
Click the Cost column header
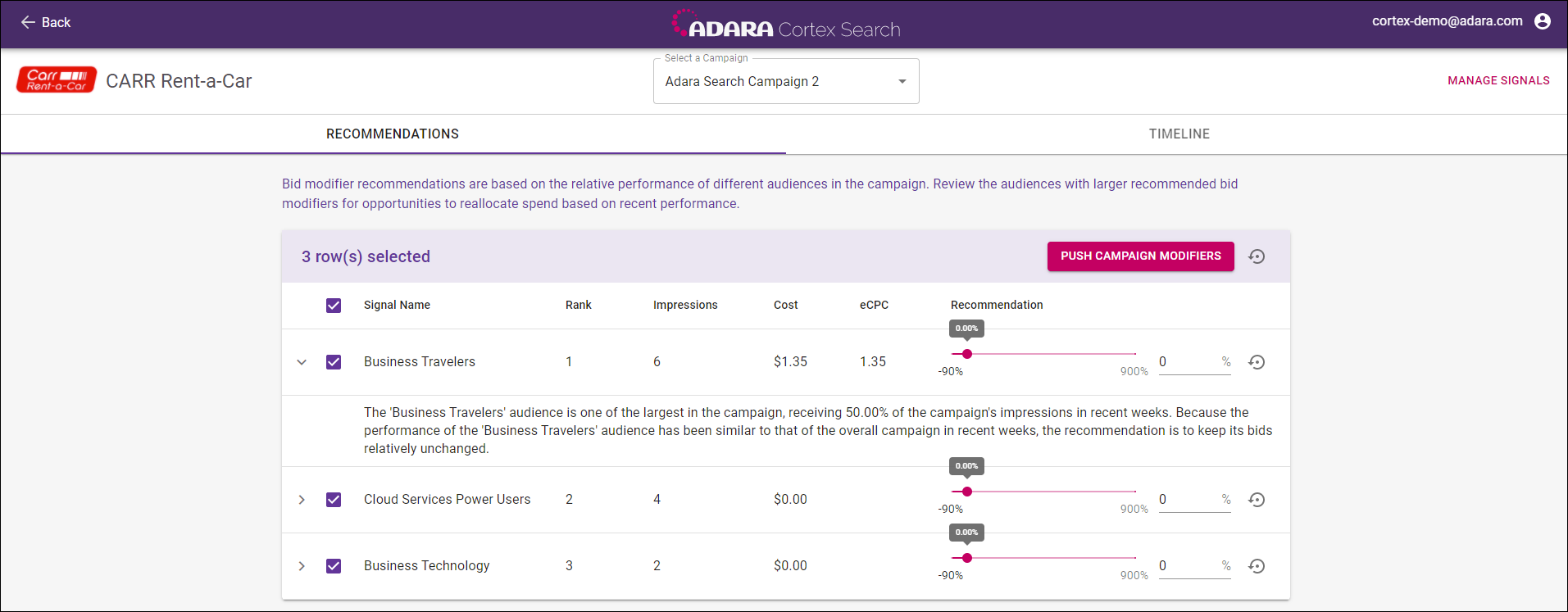[785, 305]
